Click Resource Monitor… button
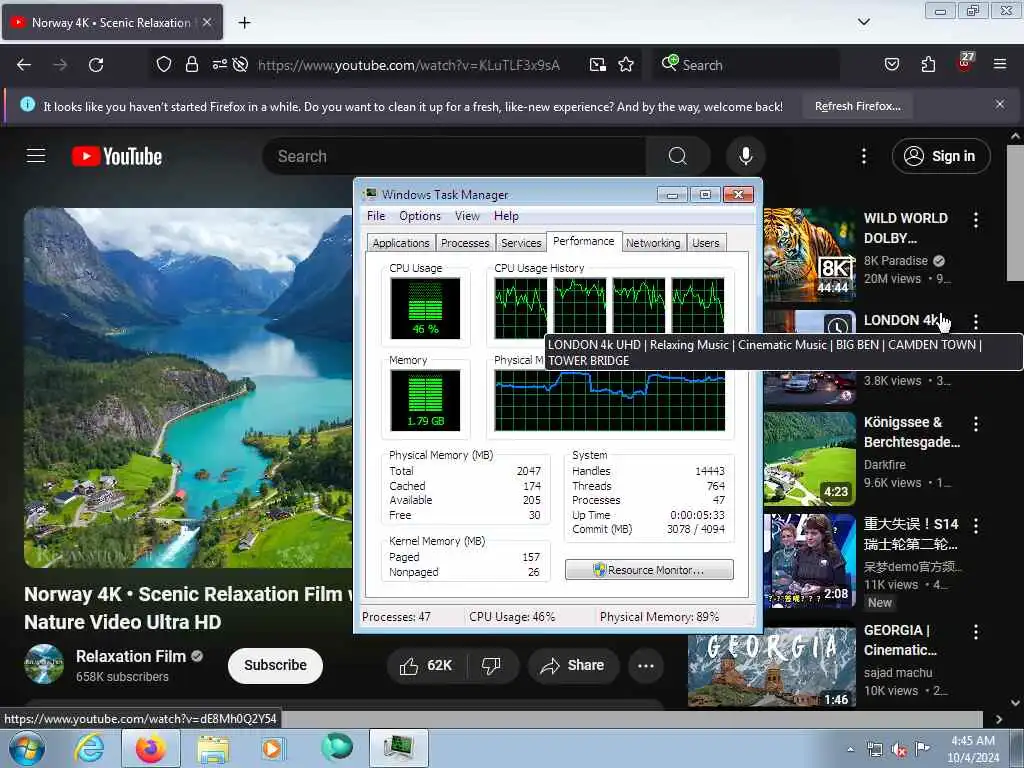 coord(649,569)
